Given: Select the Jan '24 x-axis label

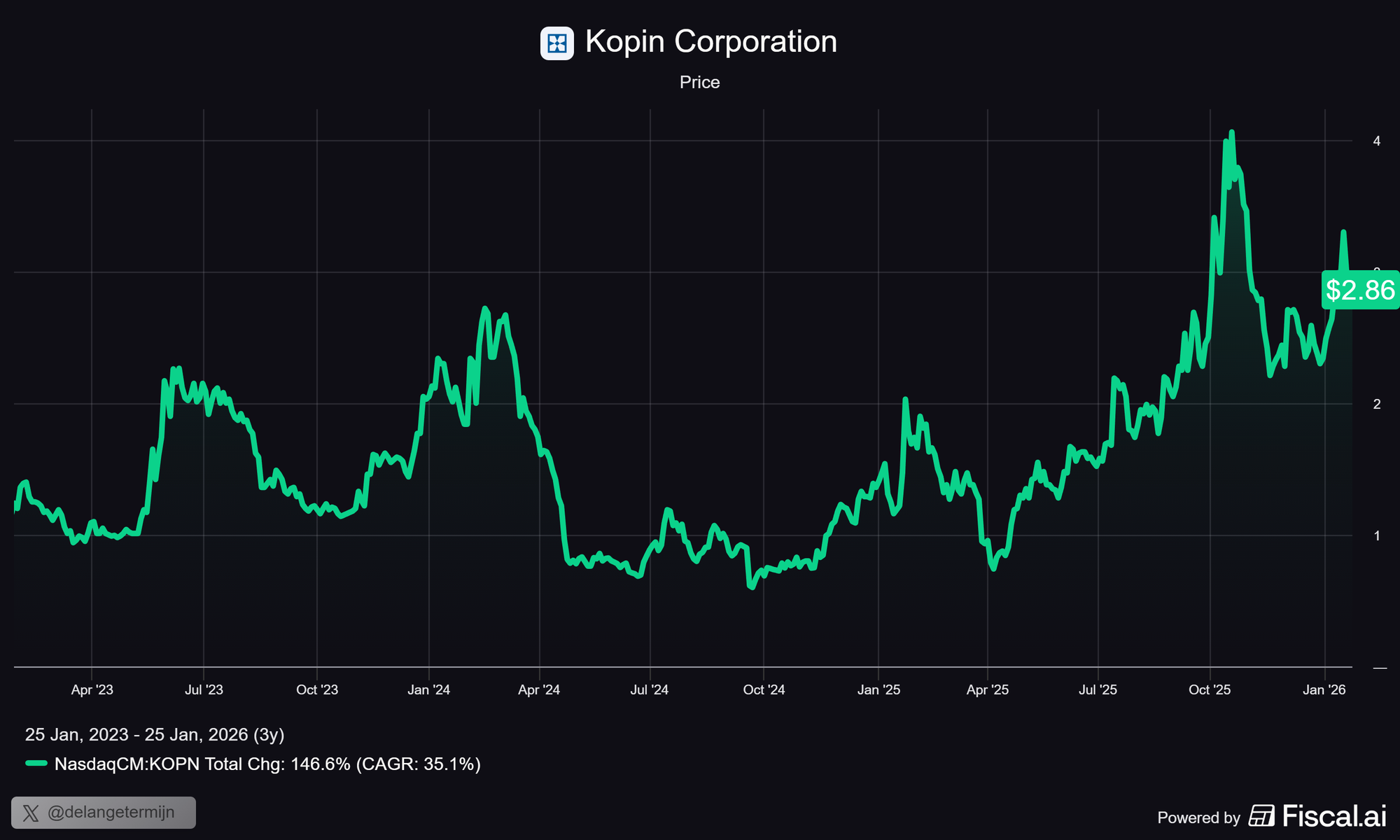Looking at the screenshot, I should tap(428, 690).
